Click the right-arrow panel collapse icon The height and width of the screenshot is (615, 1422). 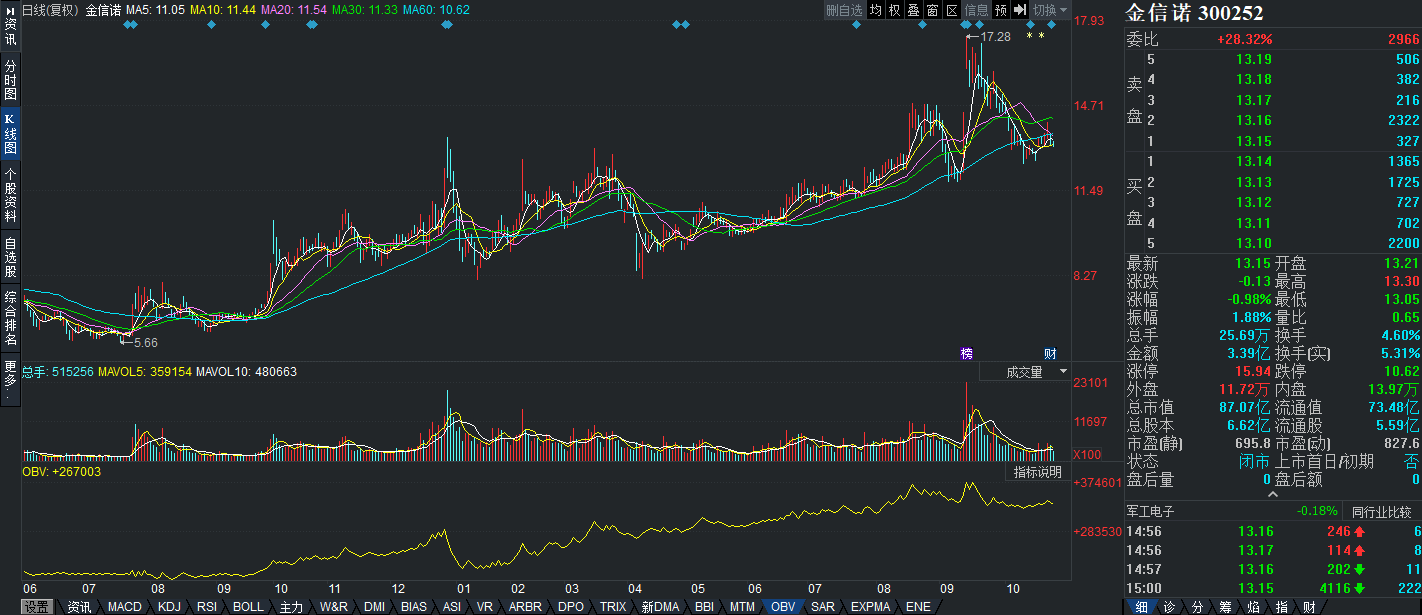pos(1020,10)
